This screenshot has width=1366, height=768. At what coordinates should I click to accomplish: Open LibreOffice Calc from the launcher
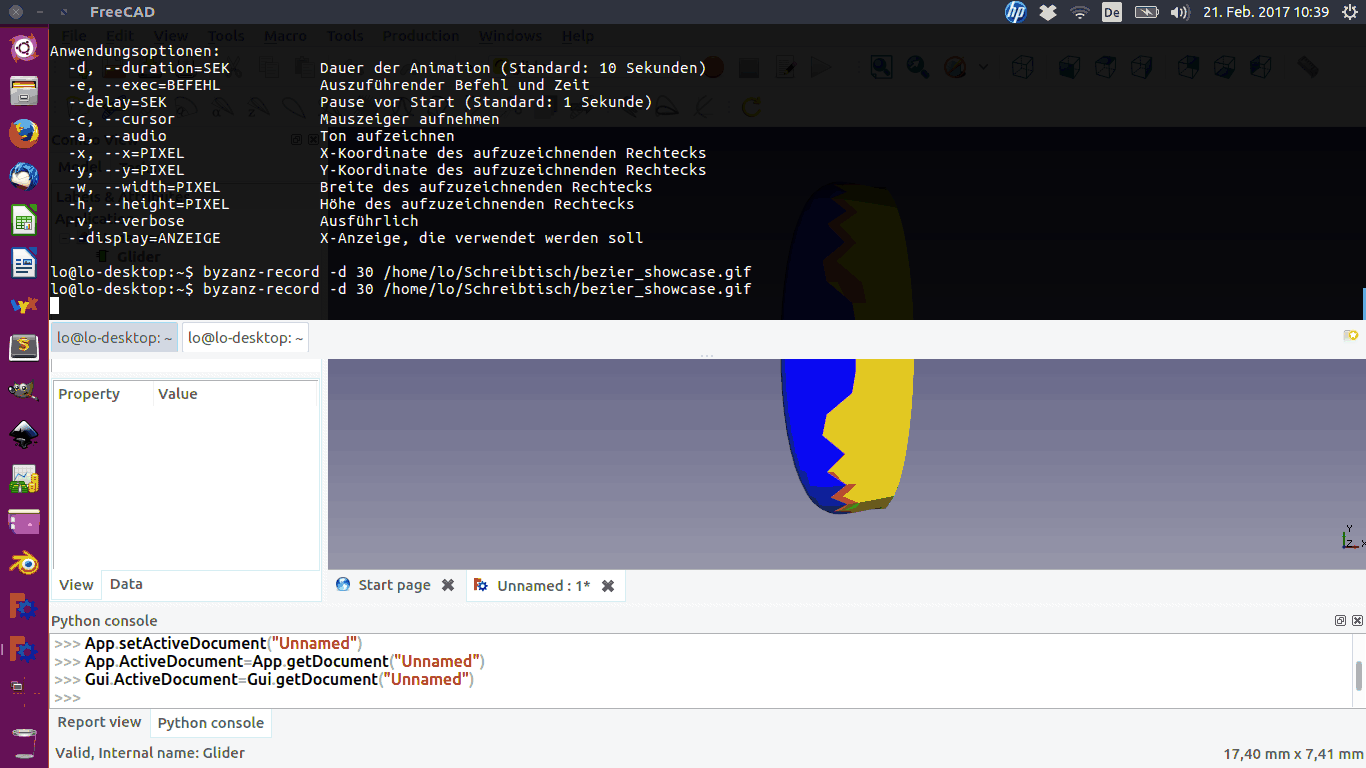pyautogui.click(x=24, y=220)
